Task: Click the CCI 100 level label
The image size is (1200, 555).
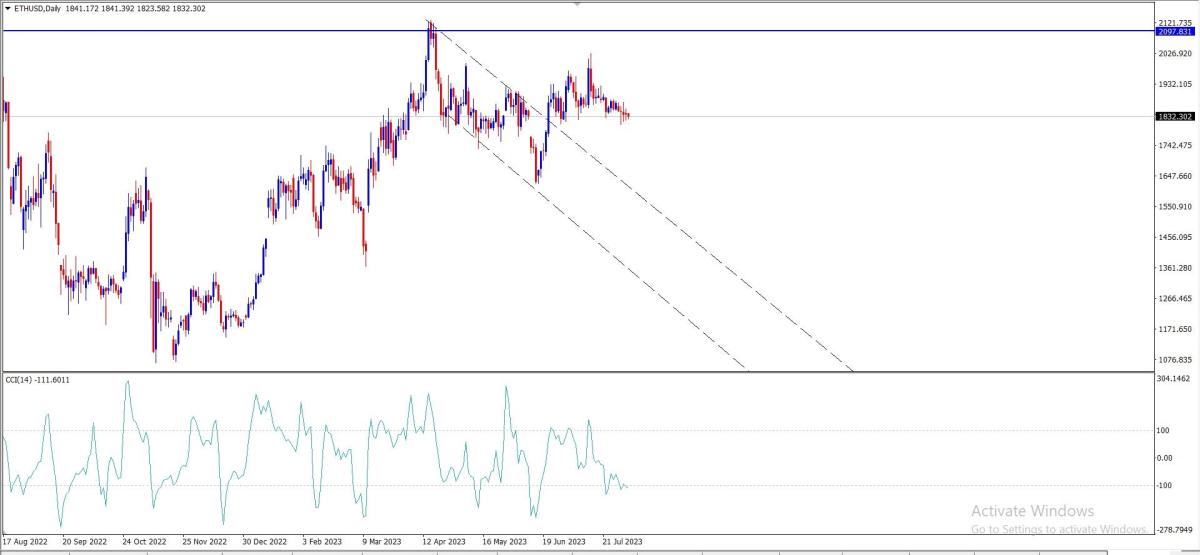Action: tap(1164, 431)
